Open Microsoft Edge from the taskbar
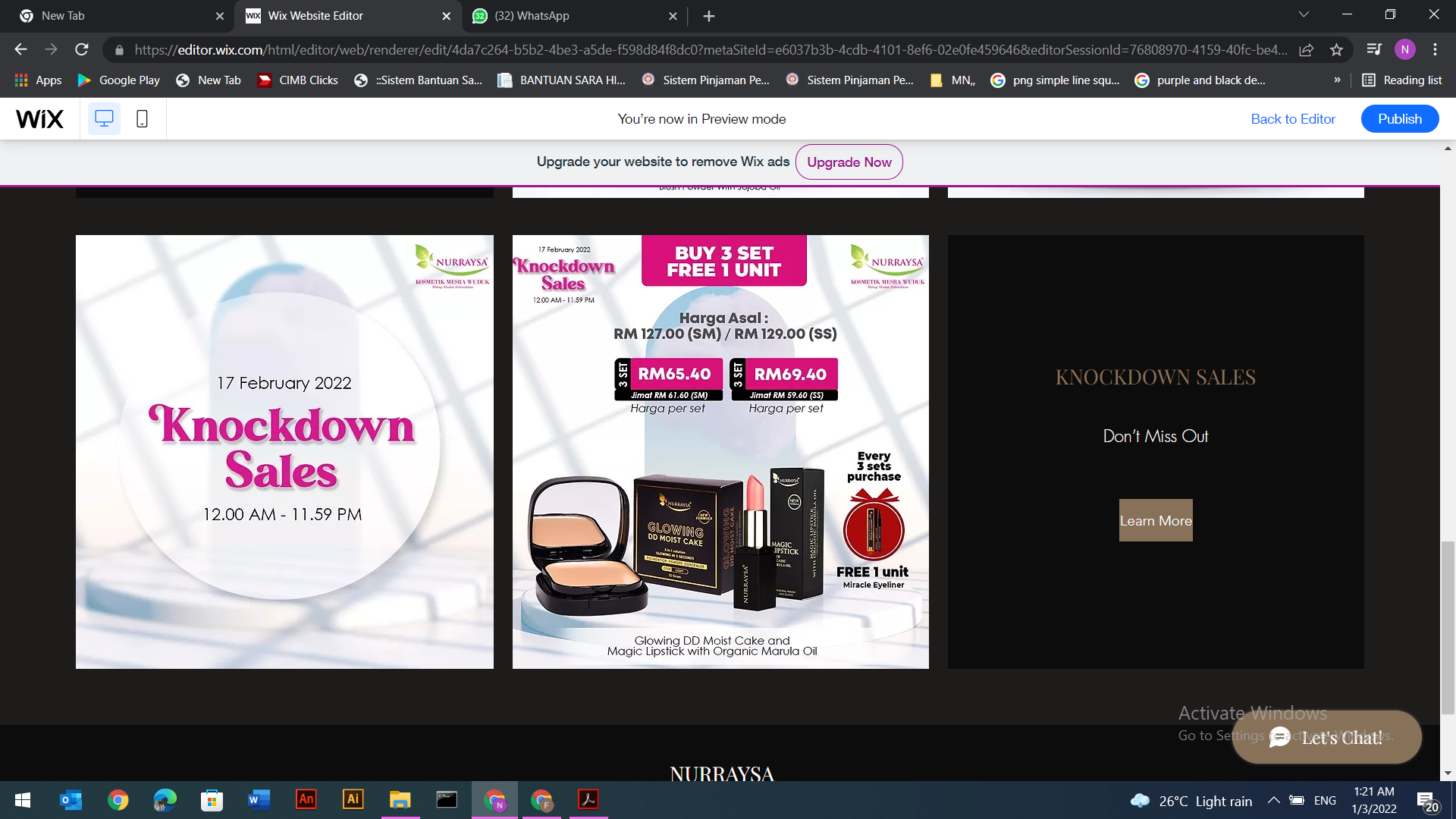This screenshot has height=819, width=1456. pyautogui.click(x=165, y=800)
